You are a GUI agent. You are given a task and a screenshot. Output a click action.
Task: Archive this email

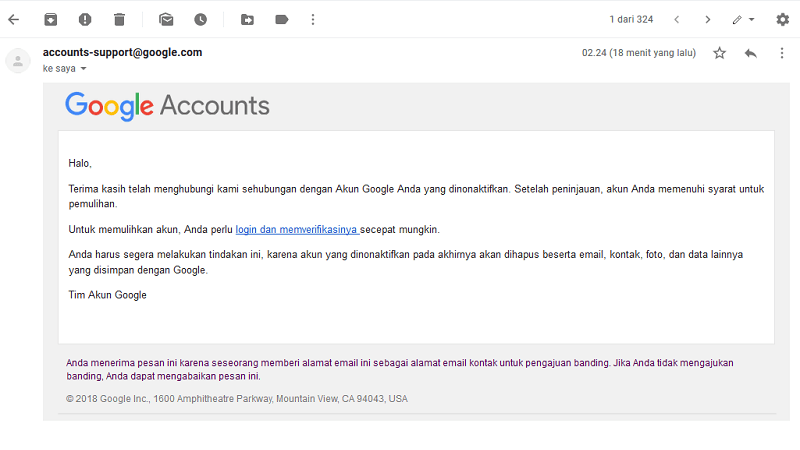coord(51,20)
